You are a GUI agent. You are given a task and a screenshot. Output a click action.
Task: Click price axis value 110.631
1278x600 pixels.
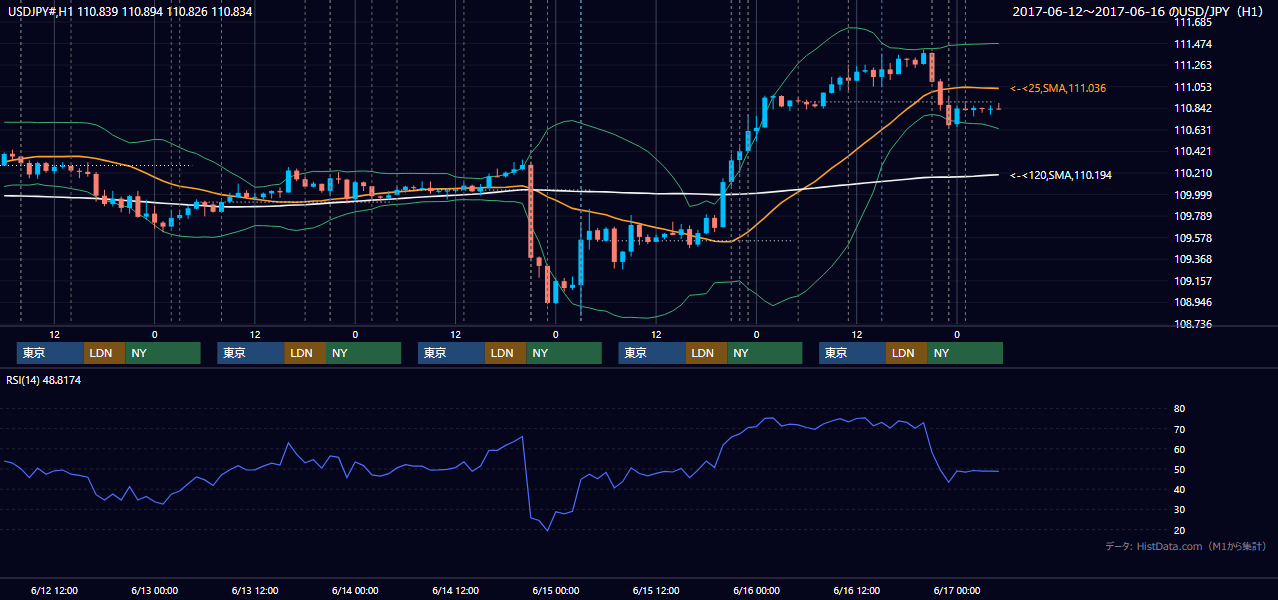[1193, 130]
